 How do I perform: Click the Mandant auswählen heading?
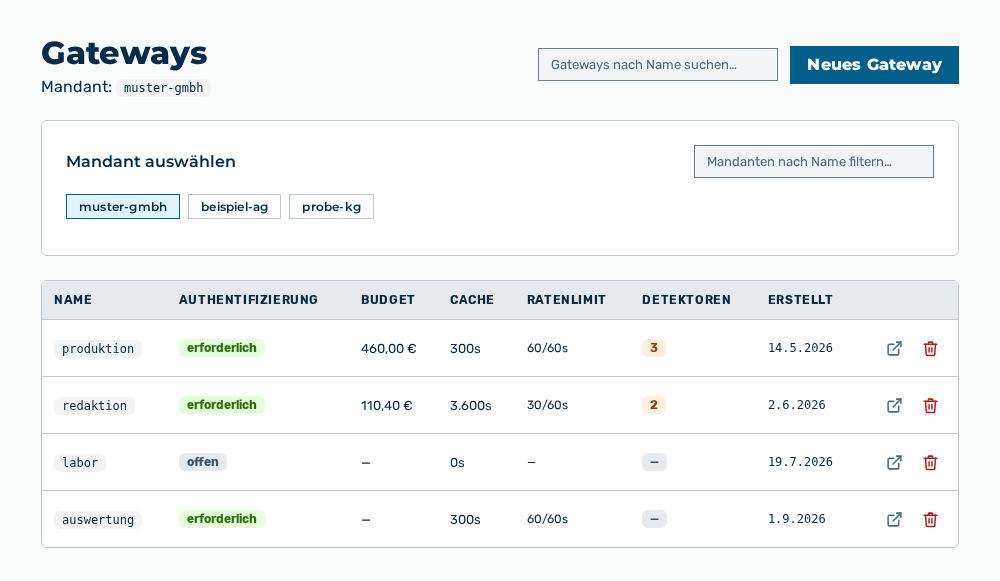coord(151,161)
